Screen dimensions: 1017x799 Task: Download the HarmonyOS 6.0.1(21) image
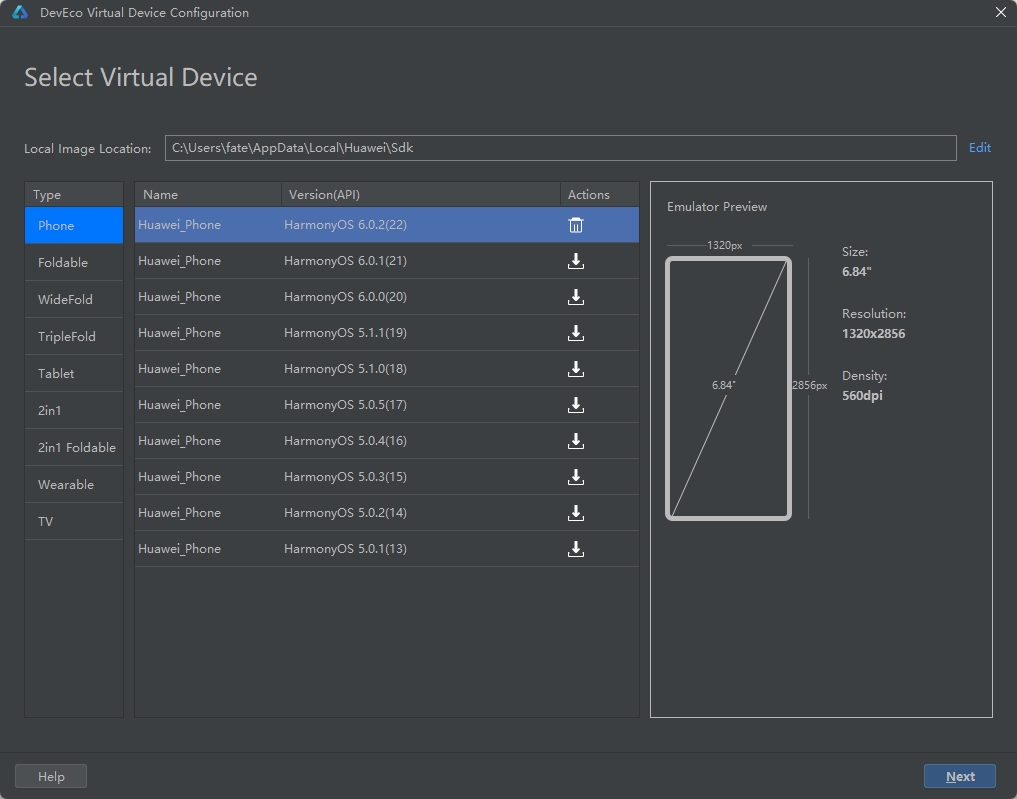(x=576, y=261)
